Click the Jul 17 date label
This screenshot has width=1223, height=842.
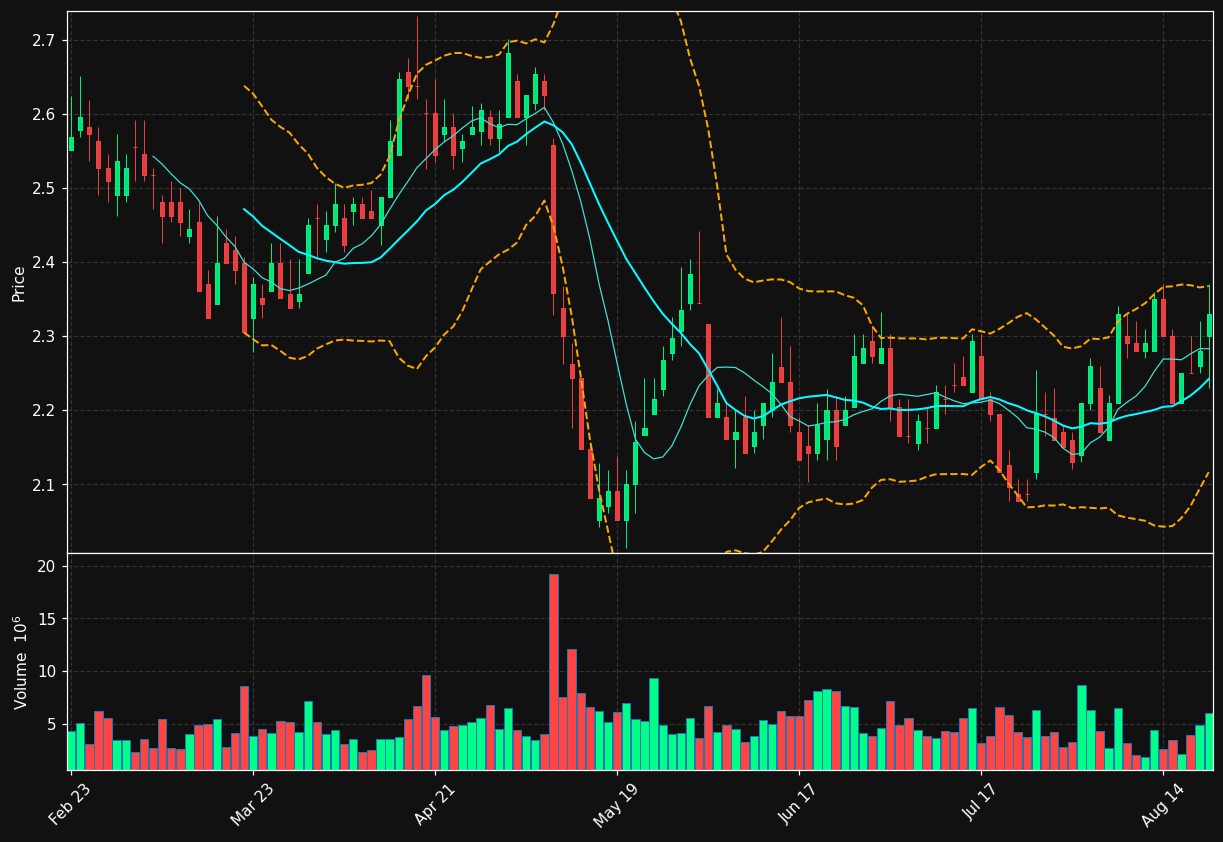pos(981,803)
